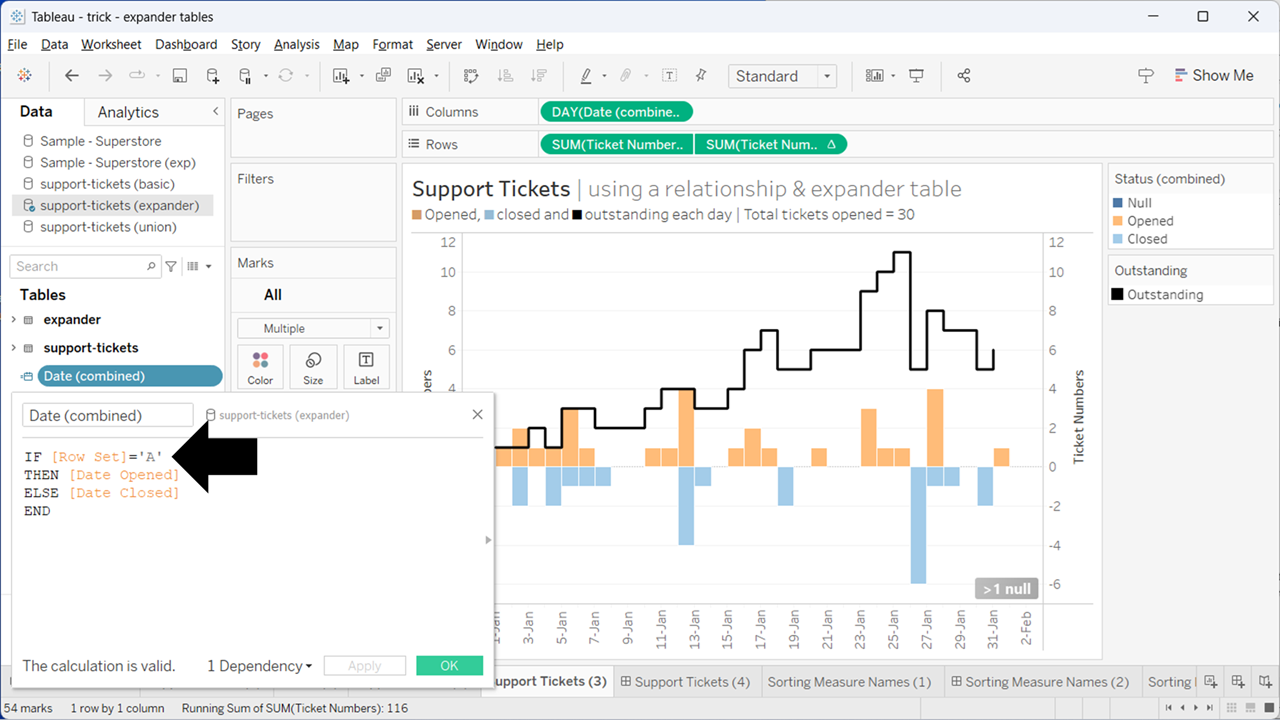This screenshot has width=1280, height=720.
Task: Click the Presentation mode icon
Action: 916,76
